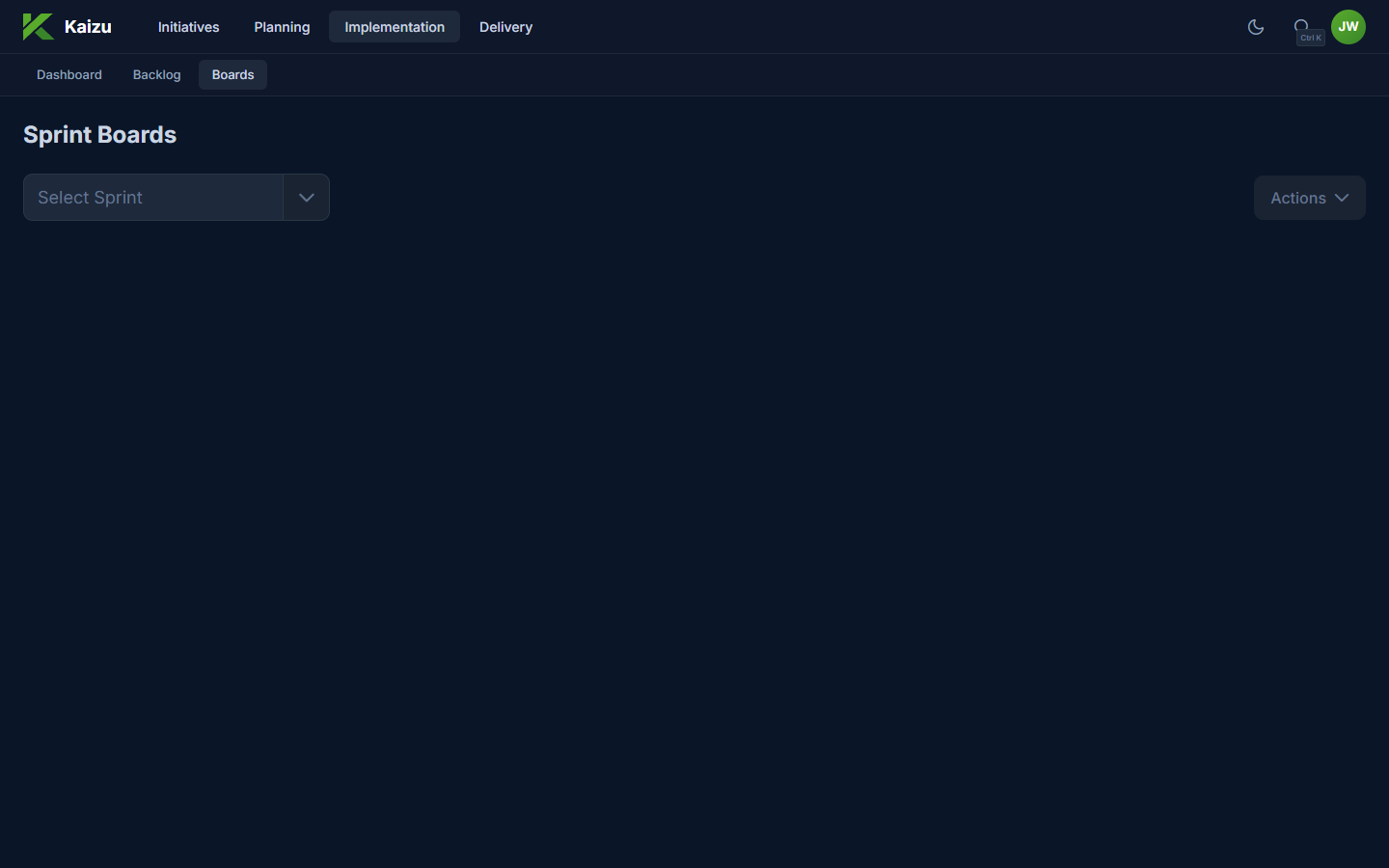The height and width of the screenshot is (868, 1389).
Task: Switch to the Dashboard tab
Action: [69, 75]
